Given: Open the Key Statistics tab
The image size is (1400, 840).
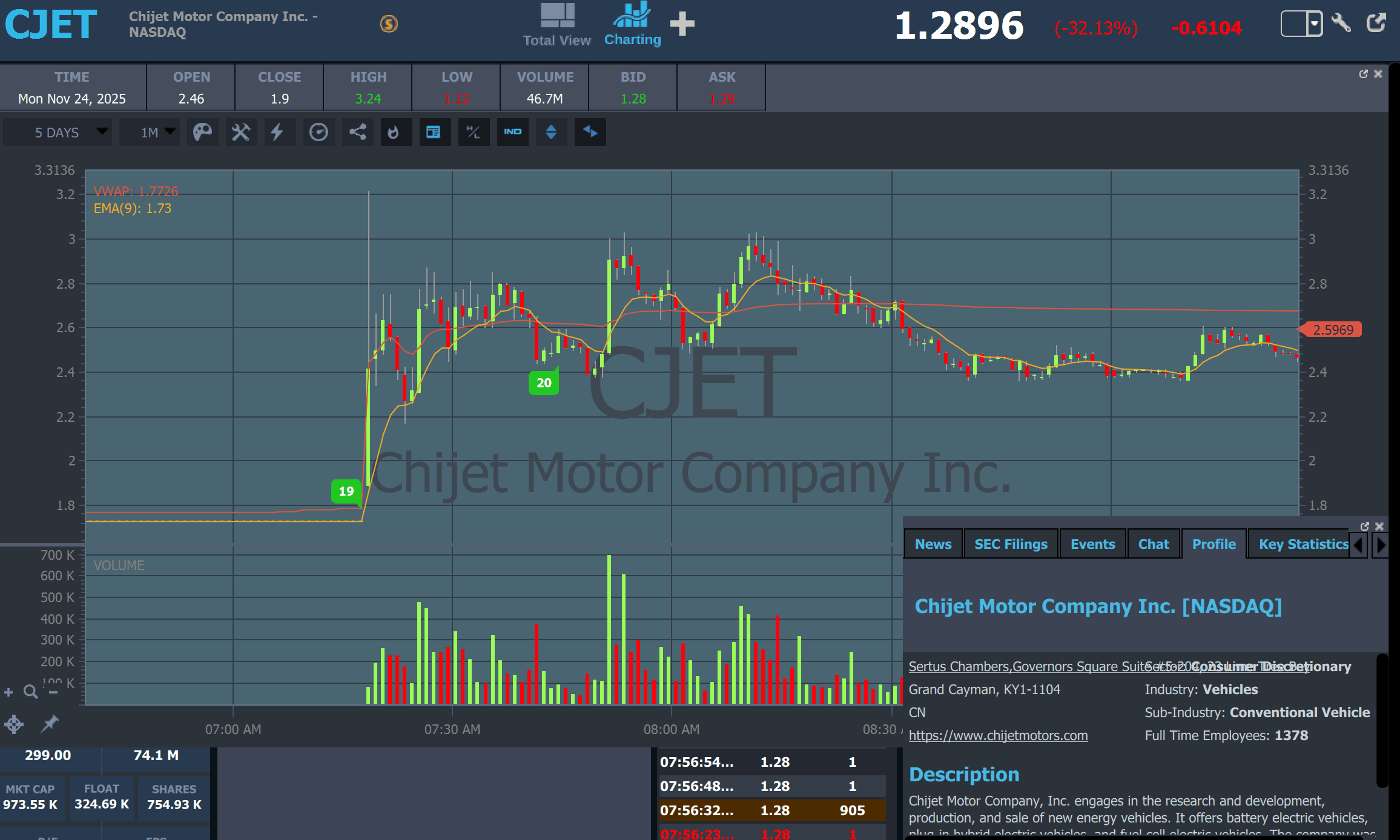Looking at the screenshot, I should pos(1303,544).
